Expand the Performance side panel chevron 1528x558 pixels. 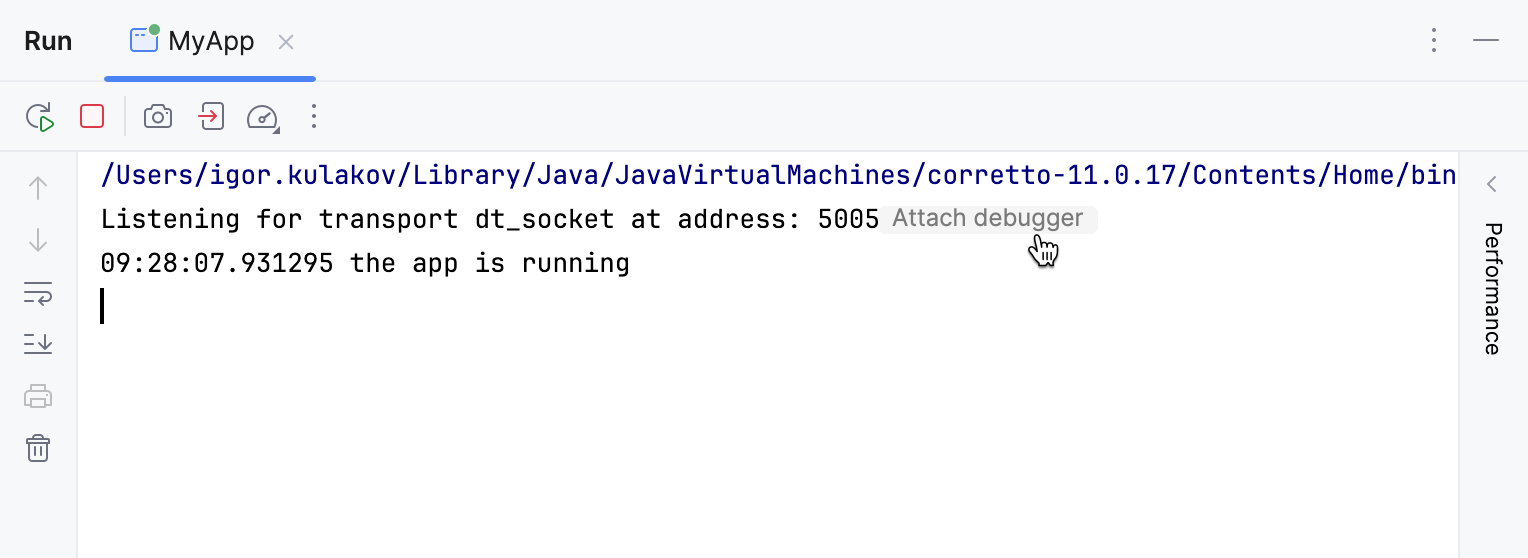[x=1492, y=185]
